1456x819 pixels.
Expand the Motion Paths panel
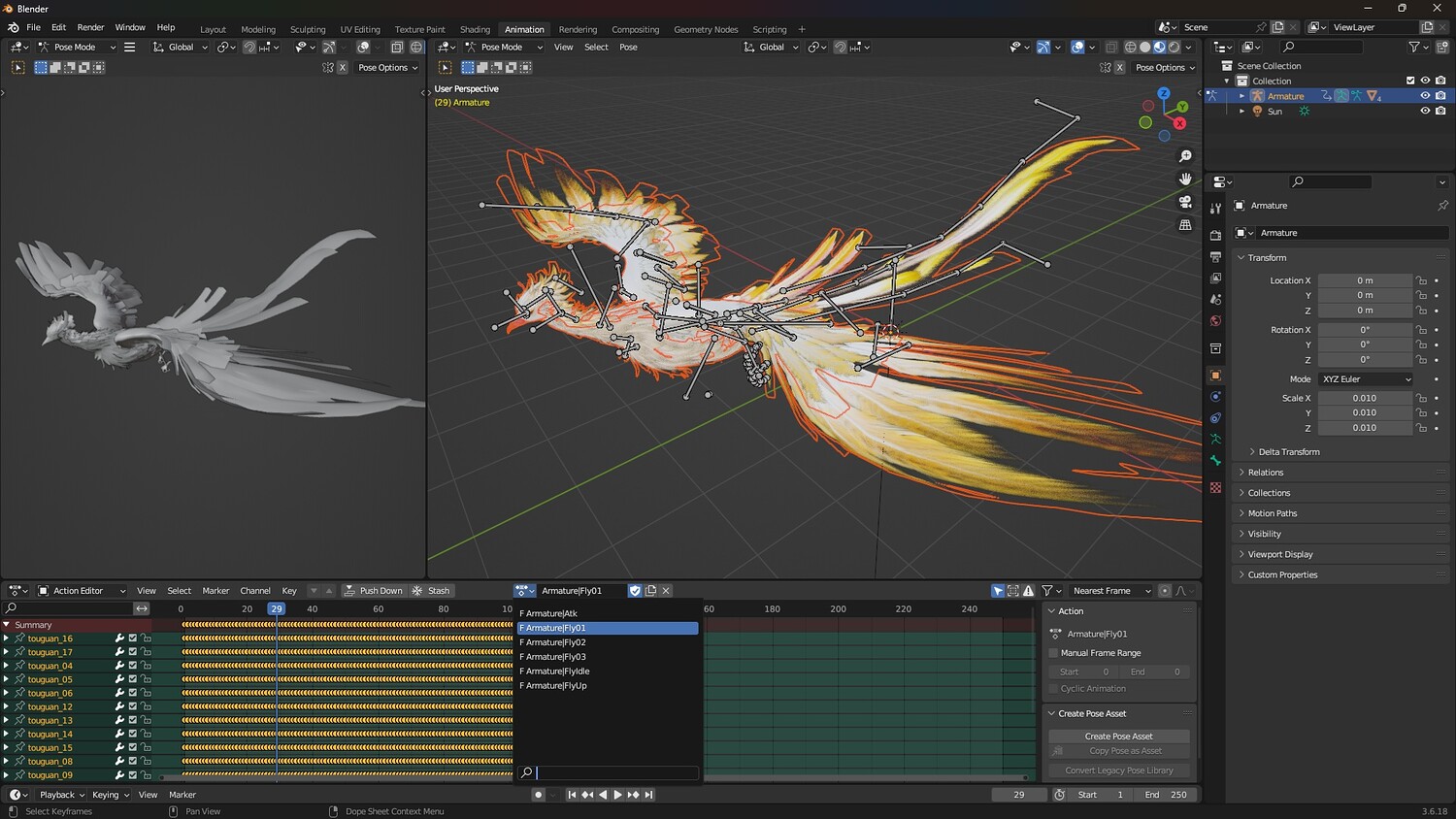(1272, 513)
